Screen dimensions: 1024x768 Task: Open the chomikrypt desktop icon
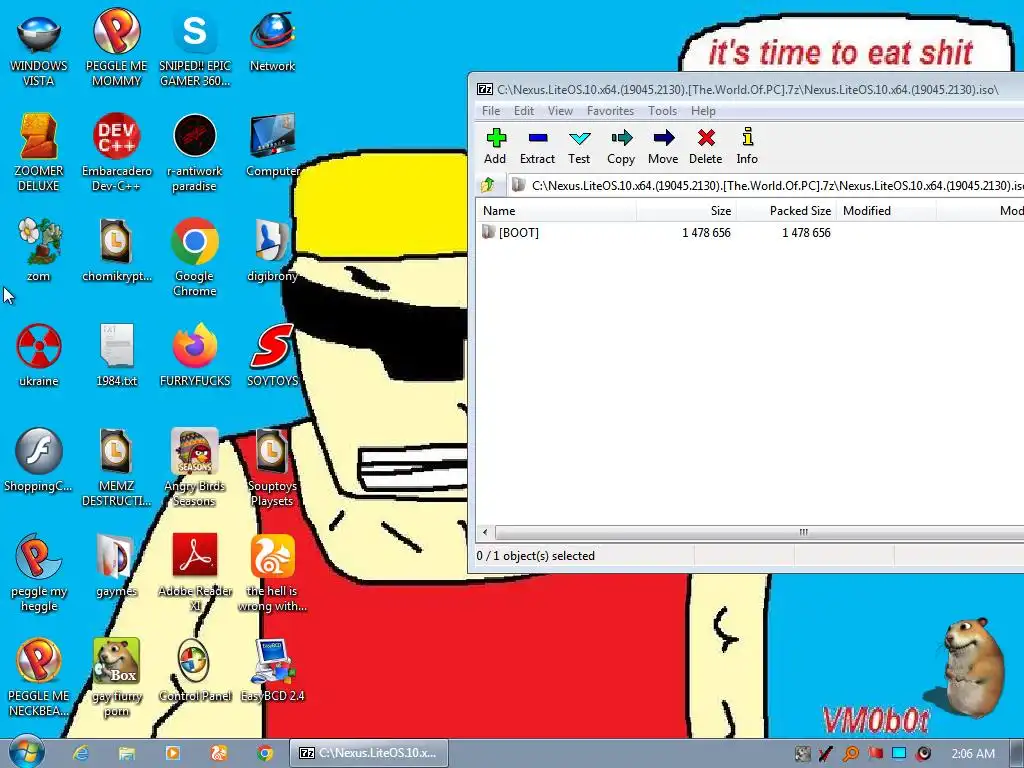(116, 251)
